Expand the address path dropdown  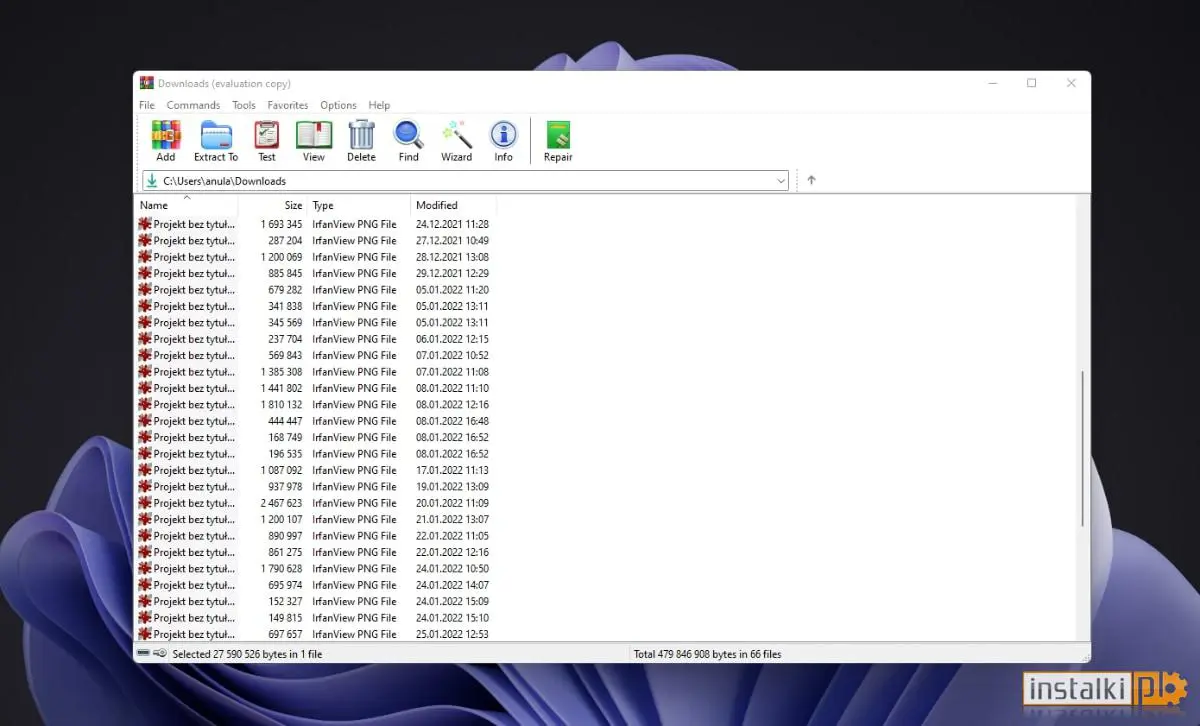tap(781, 181)
